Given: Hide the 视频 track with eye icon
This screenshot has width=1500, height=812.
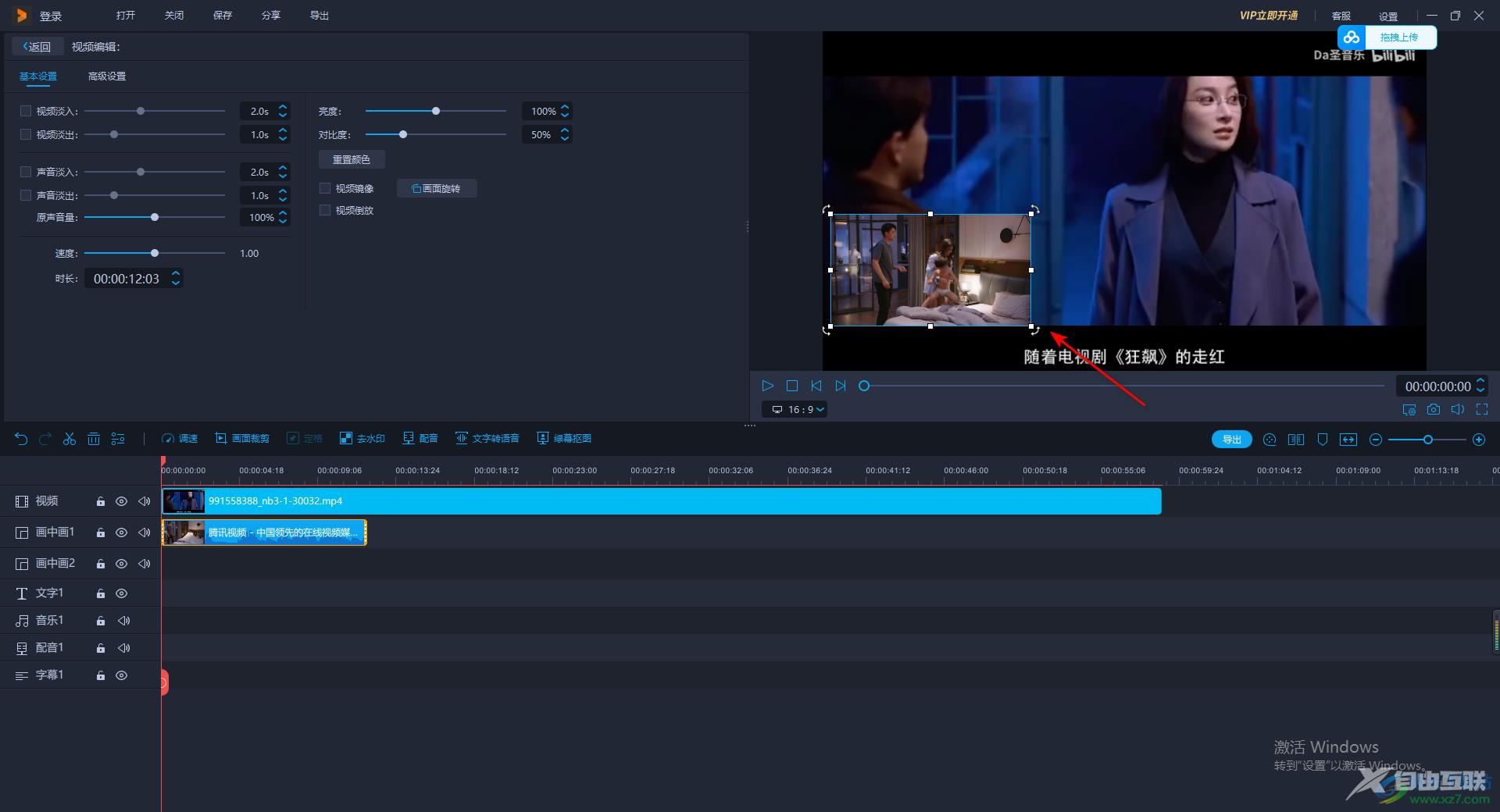Looking at the screenshot, I should pyautogui.click(x=122, y=501).
